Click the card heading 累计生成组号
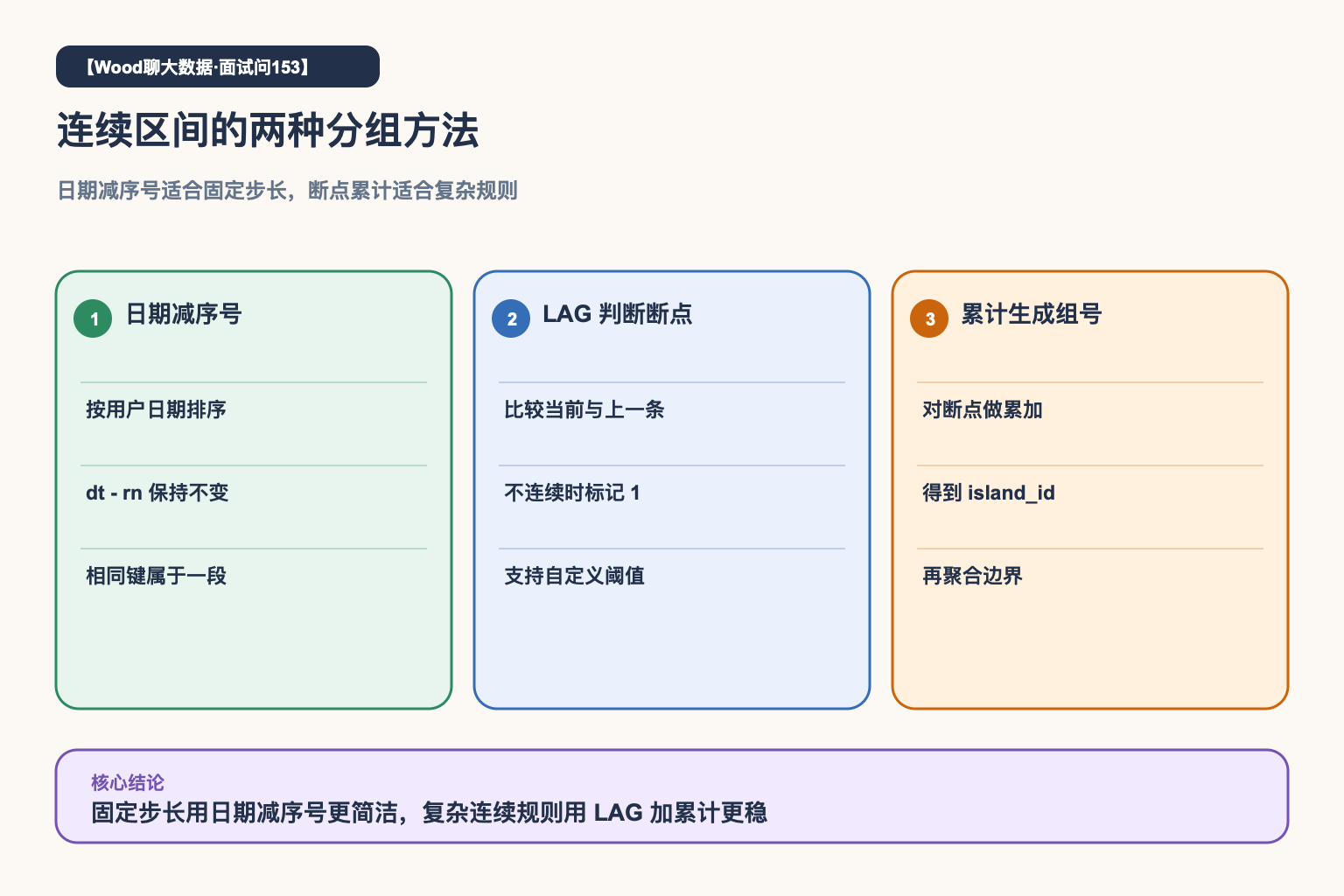This screenshot has width=1344, height=896. pyautogui.click(x=1032, y=314)
